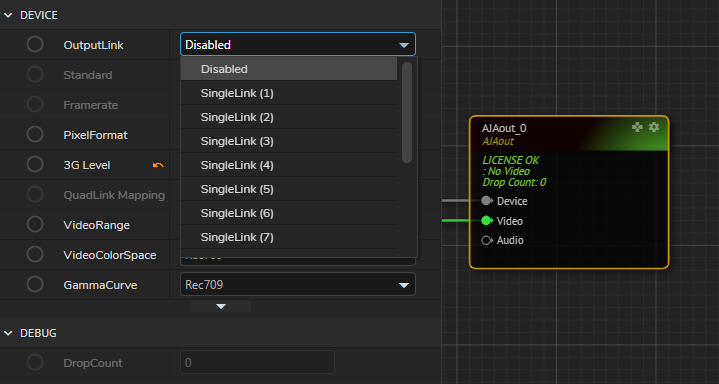Reset 3G Level with orange undo arrow
The width and height of the screenshot is (719, 384).
tap(158, 165)
